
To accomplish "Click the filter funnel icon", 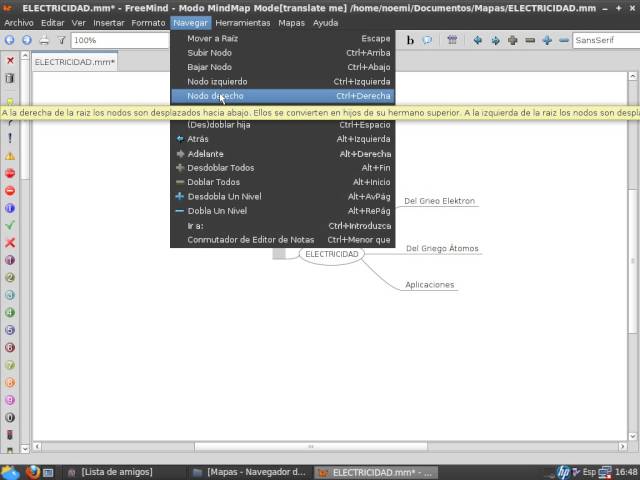I will pyautogui.click(x=61, y=40).
